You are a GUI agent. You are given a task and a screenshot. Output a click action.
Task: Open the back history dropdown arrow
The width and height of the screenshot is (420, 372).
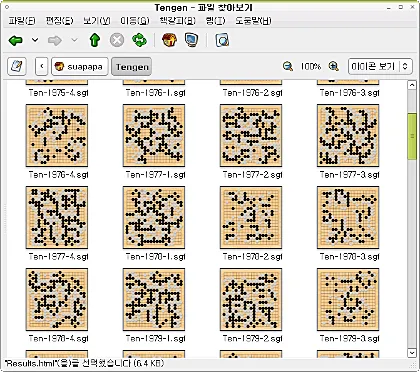[35, 40]
